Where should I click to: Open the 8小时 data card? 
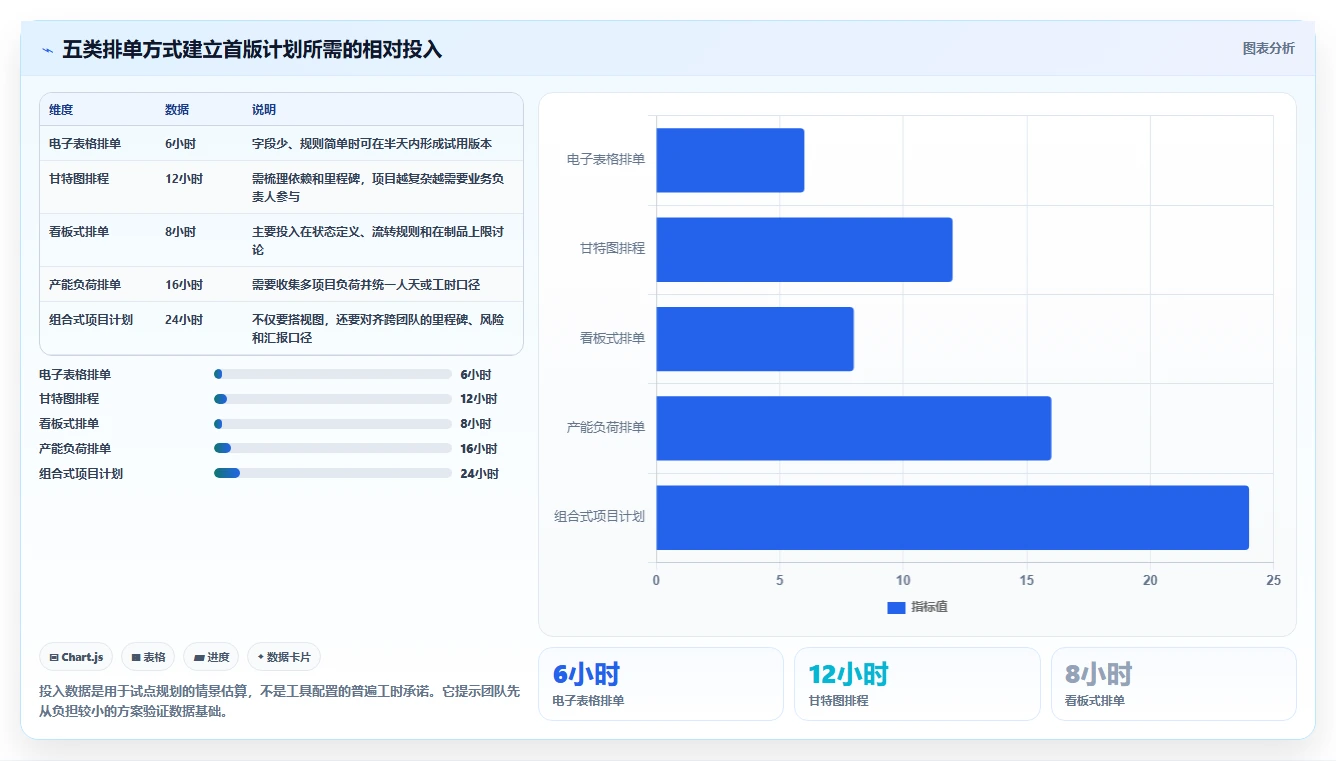1174,684
